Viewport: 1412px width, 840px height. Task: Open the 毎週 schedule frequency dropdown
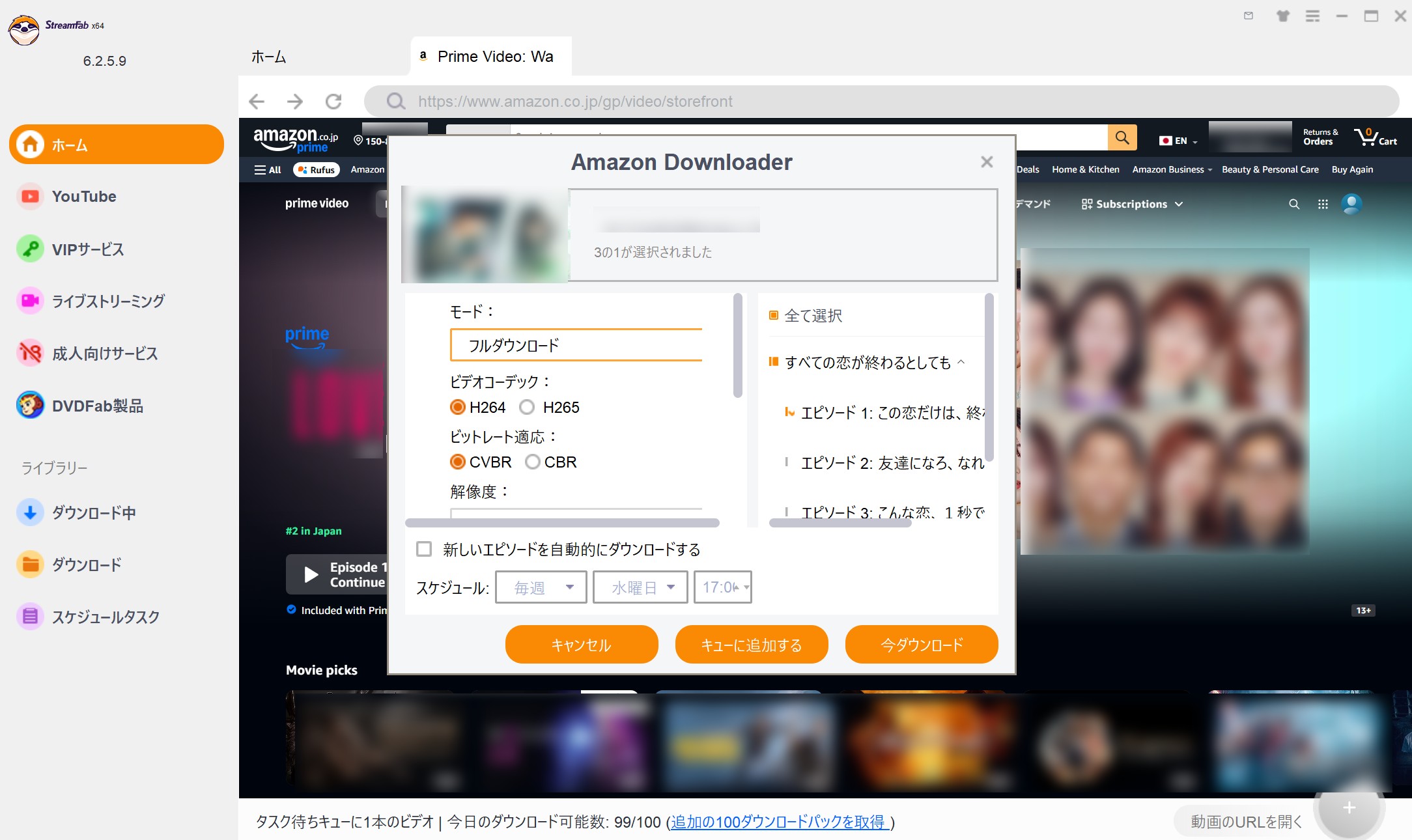click(x=541, y=587)
